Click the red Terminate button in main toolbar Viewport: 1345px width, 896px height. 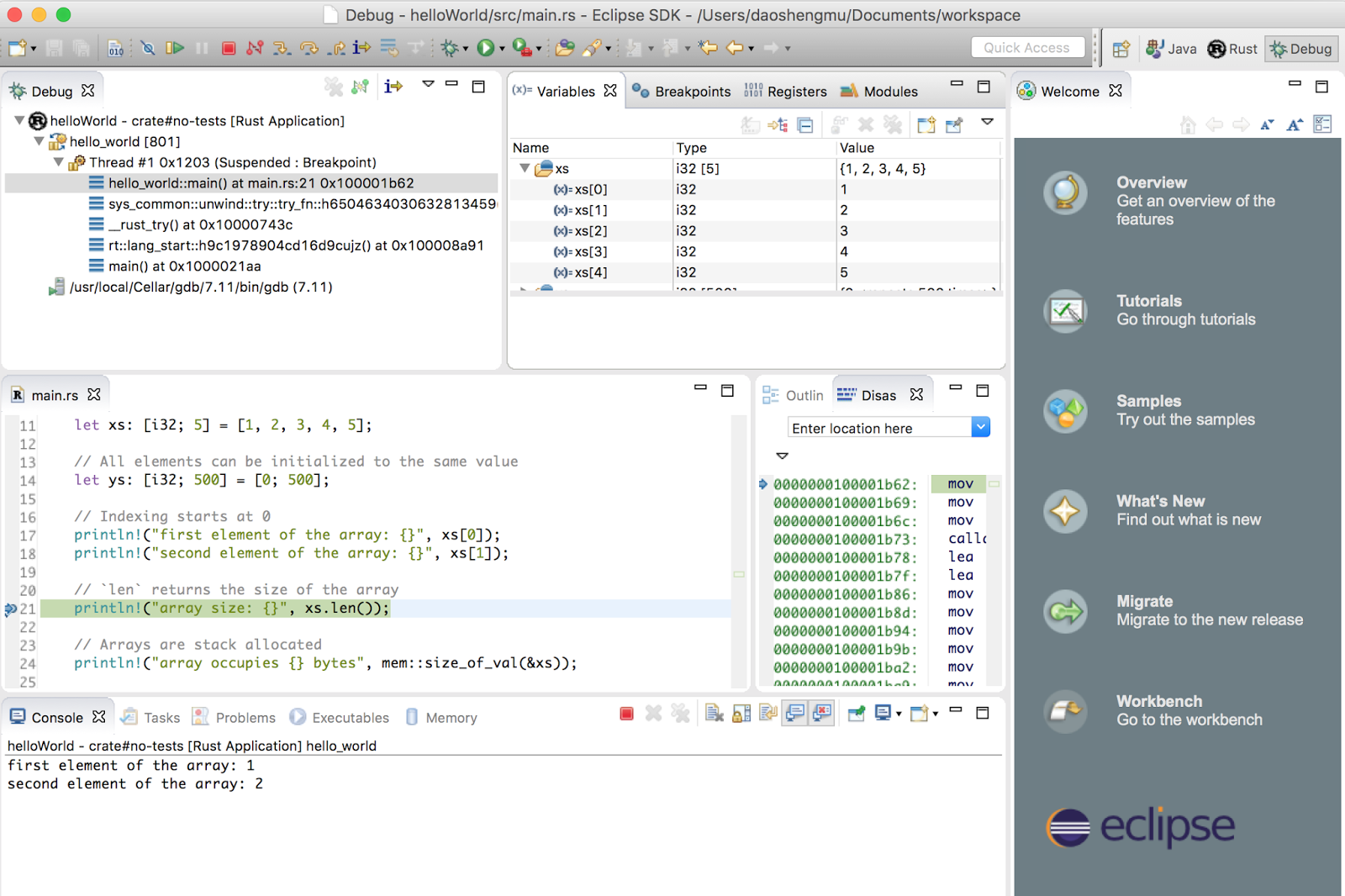pyautogui.click(x=229, y=48)
